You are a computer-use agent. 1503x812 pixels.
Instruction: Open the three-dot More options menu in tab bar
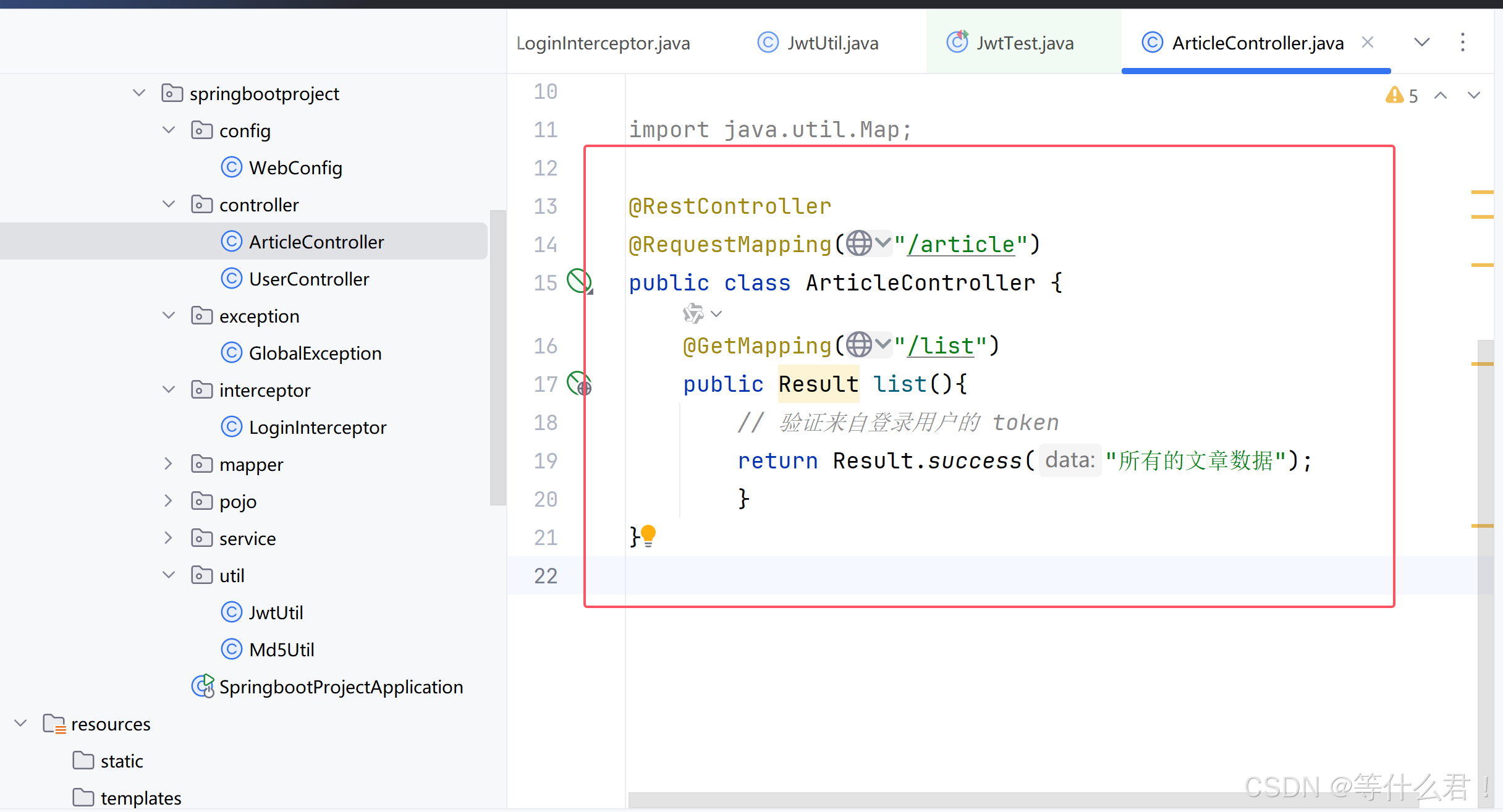tap(1463, 42)
